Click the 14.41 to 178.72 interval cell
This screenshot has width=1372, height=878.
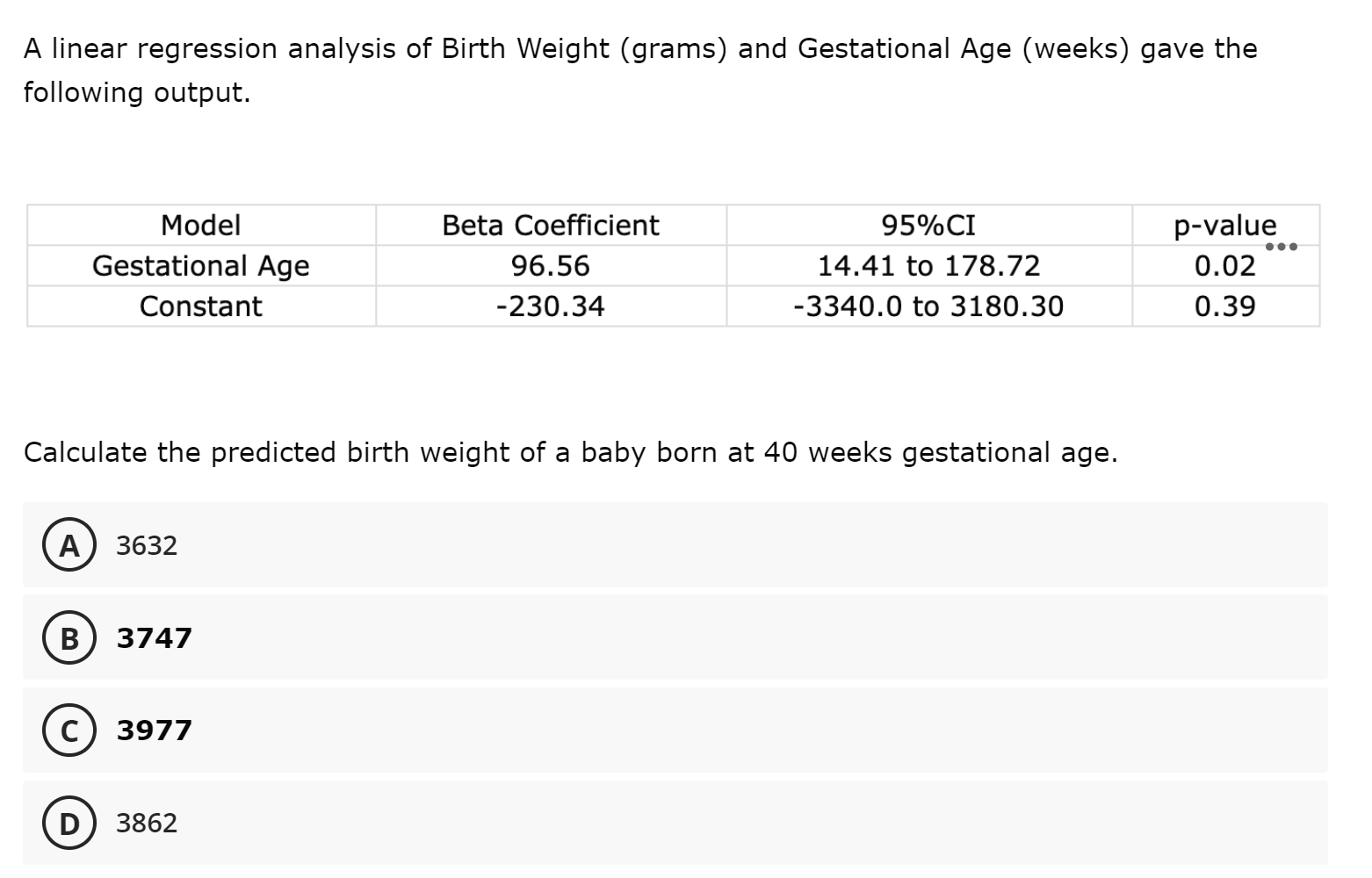click(x=928, y=265)
